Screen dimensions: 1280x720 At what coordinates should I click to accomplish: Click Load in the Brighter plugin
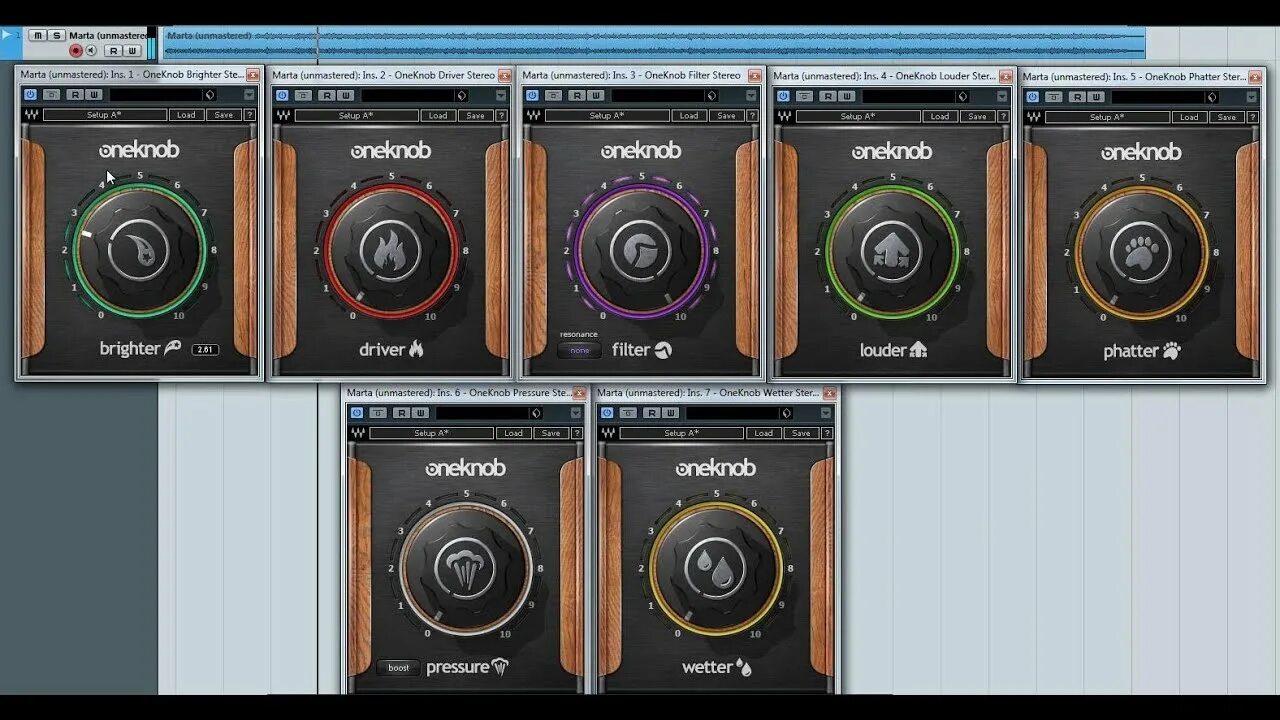click(x=186, y=115)
